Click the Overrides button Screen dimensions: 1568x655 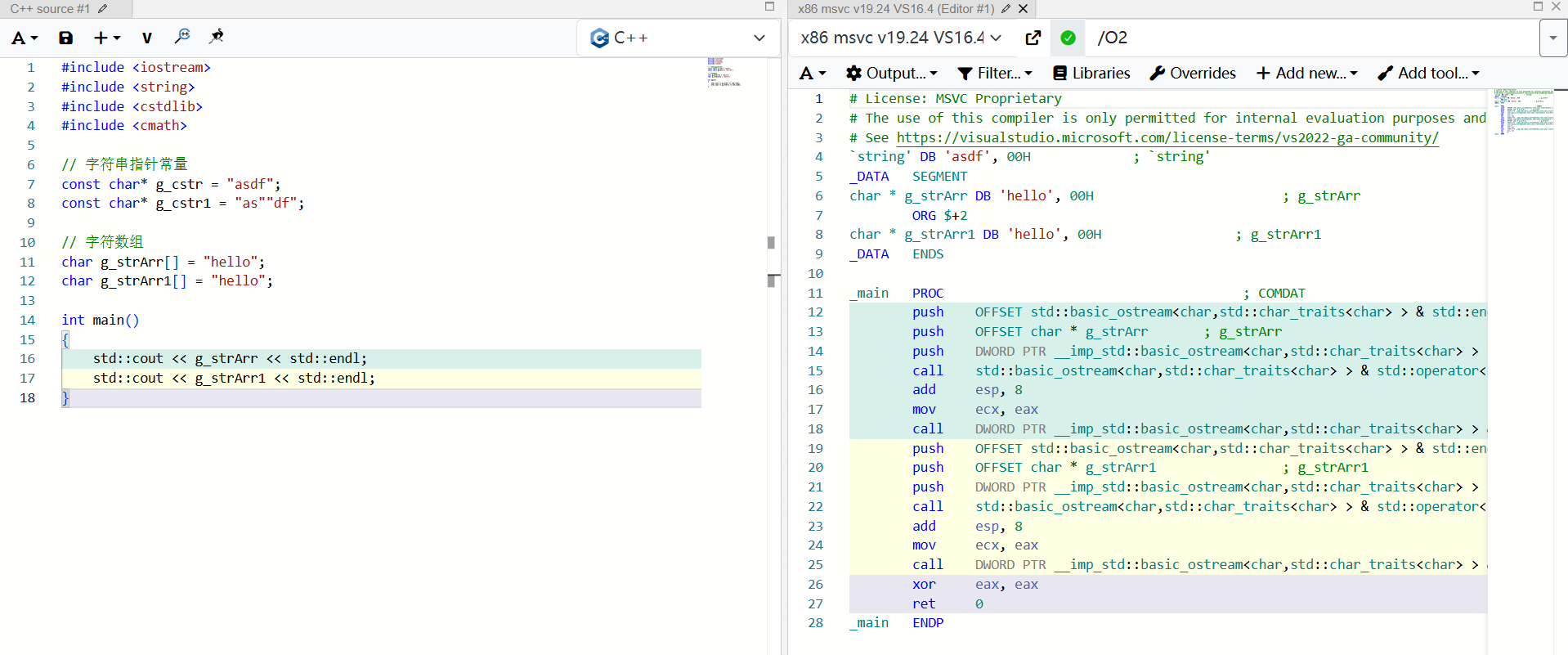(x=1193, y=73)
